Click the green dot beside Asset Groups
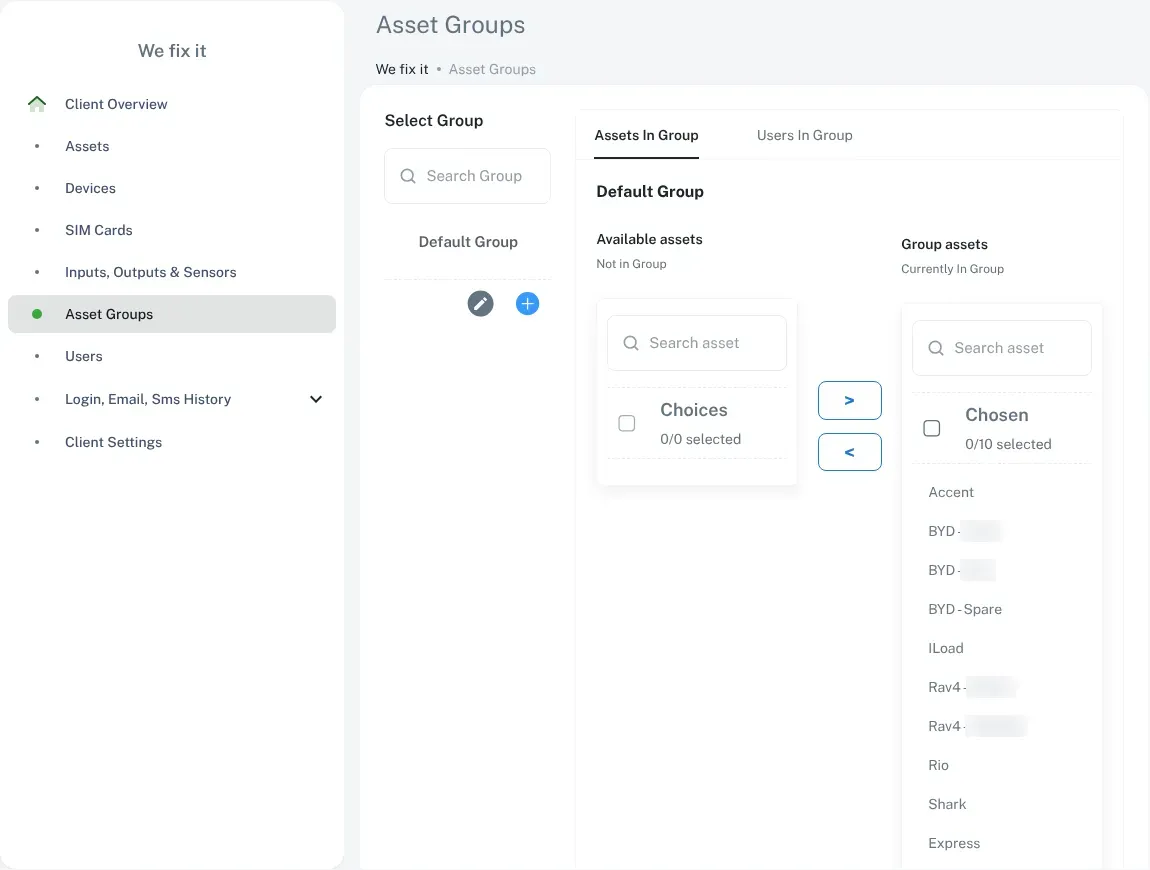This screenshot has height=870, width=1150. pyautogui.click(x=37, y=314)
